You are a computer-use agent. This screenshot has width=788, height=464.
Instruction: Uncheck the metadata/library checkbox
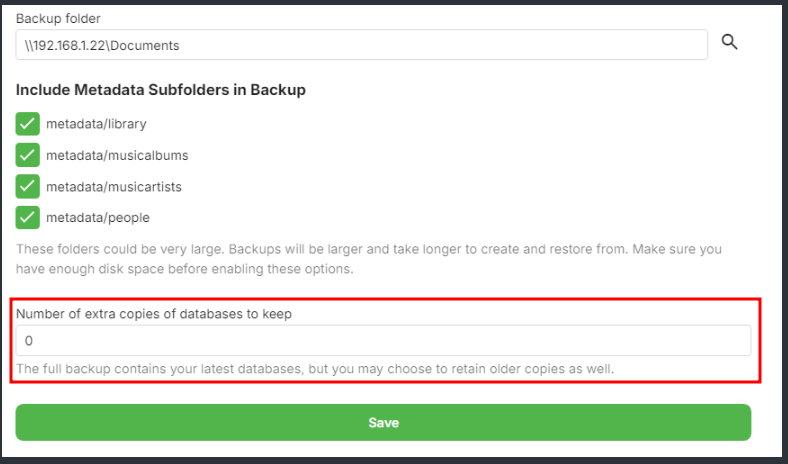pos(28,125)
